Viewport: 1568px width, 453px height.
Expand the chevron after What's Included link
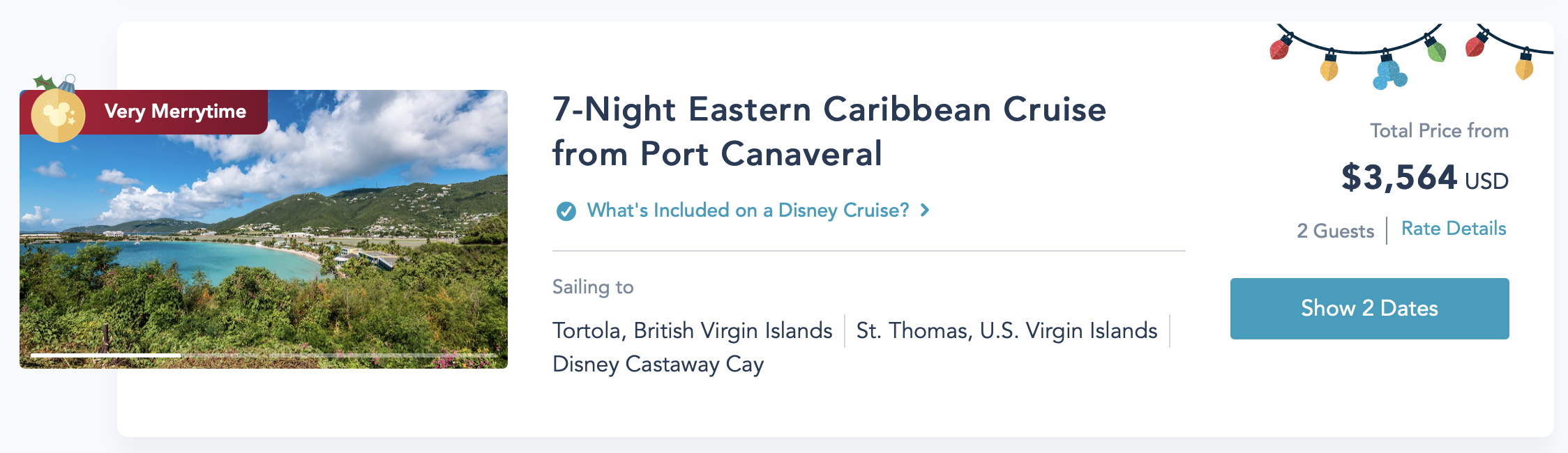point(925,210)
